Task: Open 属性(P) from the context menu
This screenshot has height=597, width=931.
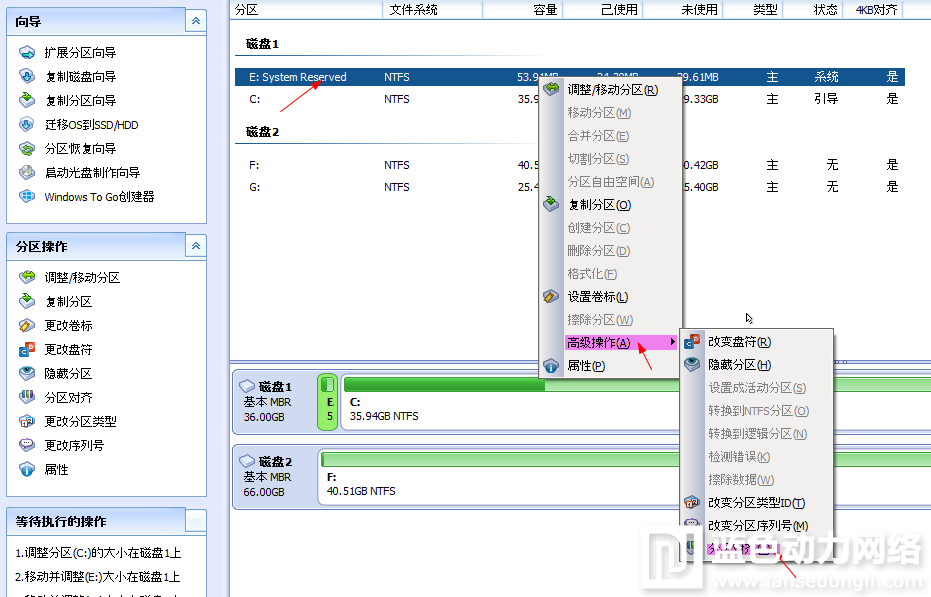Action: pyautogui.click(x=586, y=366)
